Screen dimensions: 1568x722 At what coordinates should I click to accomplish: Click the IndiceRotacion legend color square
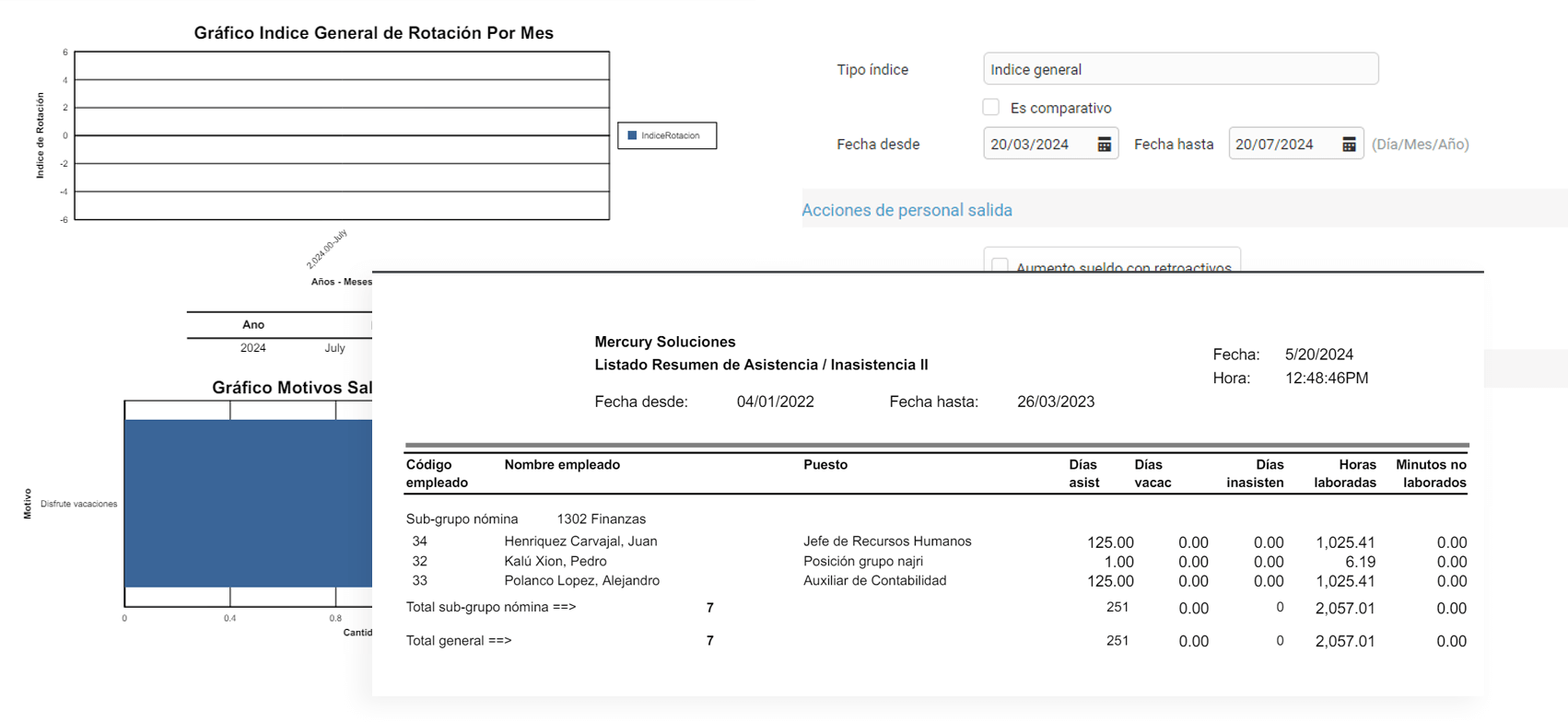tap(632, 135)
